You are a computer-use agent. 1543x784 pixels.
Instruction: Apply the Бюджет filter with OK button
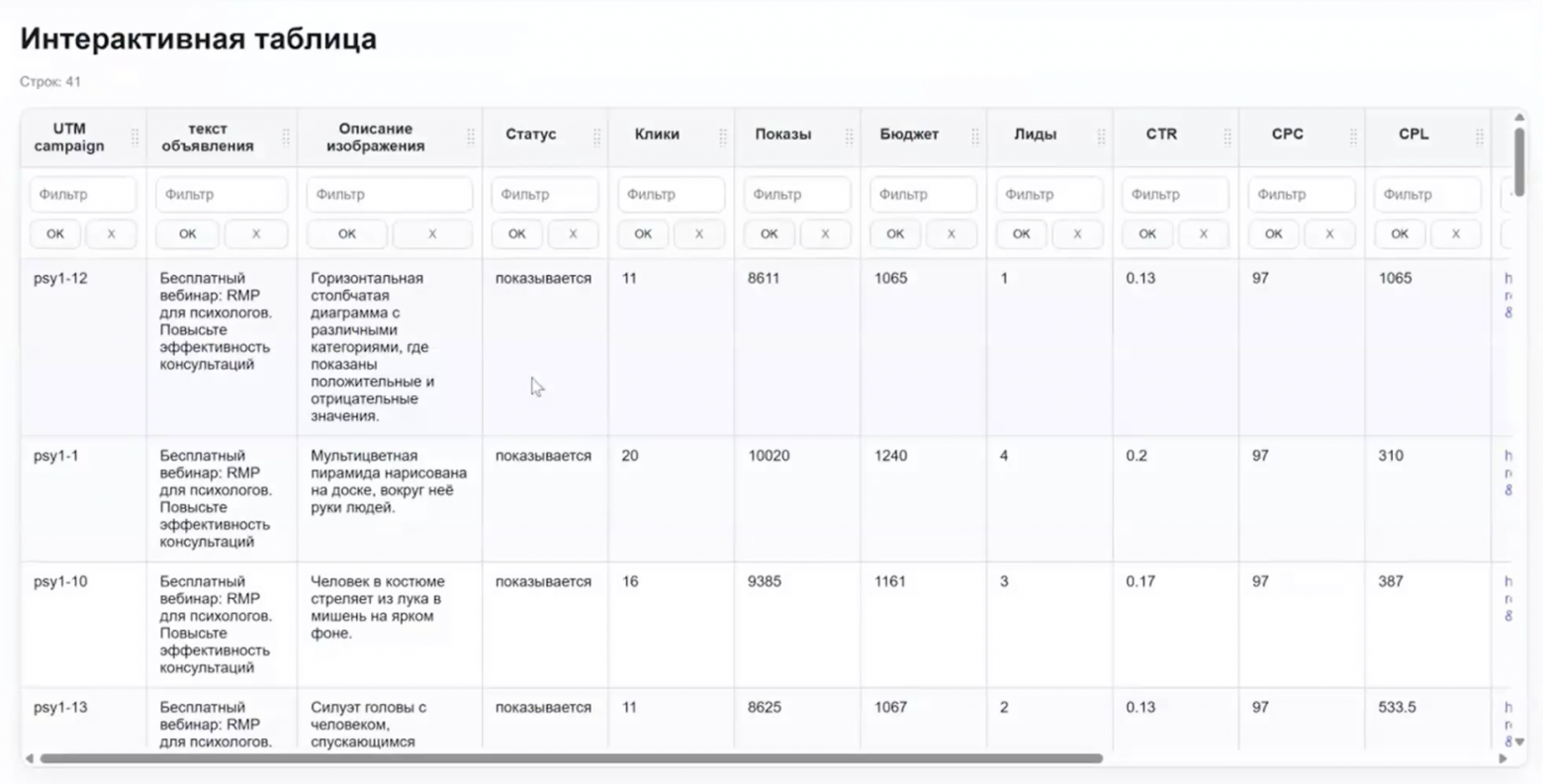point(895,234)
